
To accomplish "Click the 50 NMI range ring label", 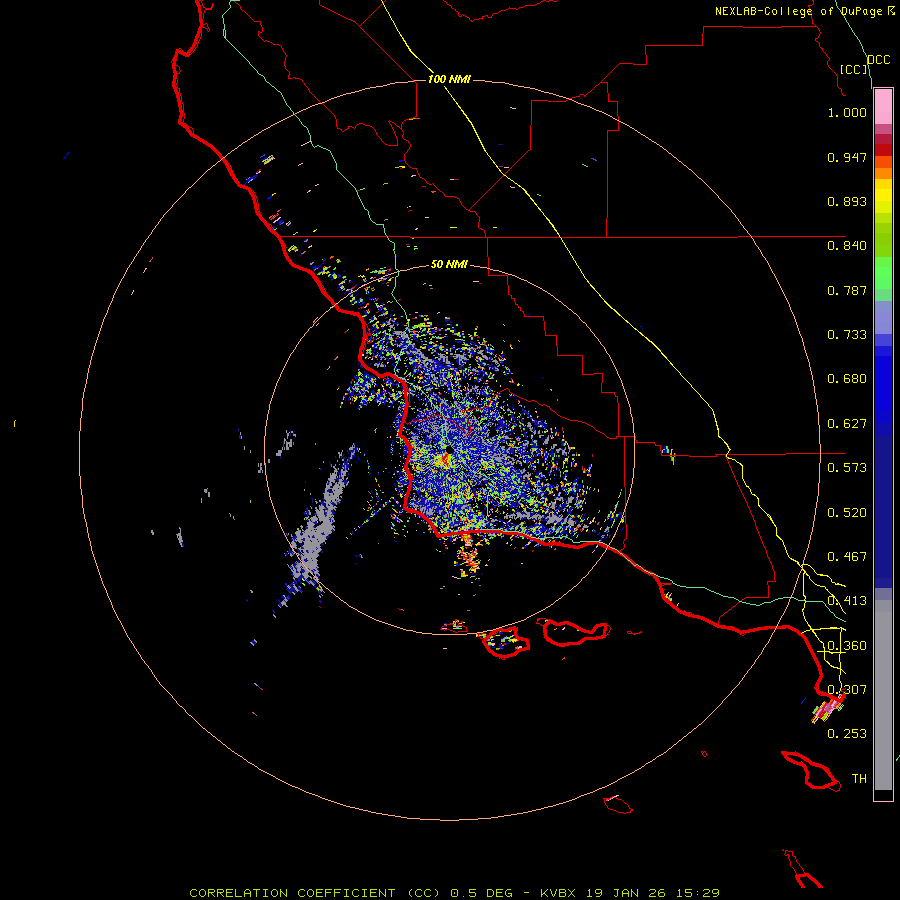I will [x=449, y=264].
